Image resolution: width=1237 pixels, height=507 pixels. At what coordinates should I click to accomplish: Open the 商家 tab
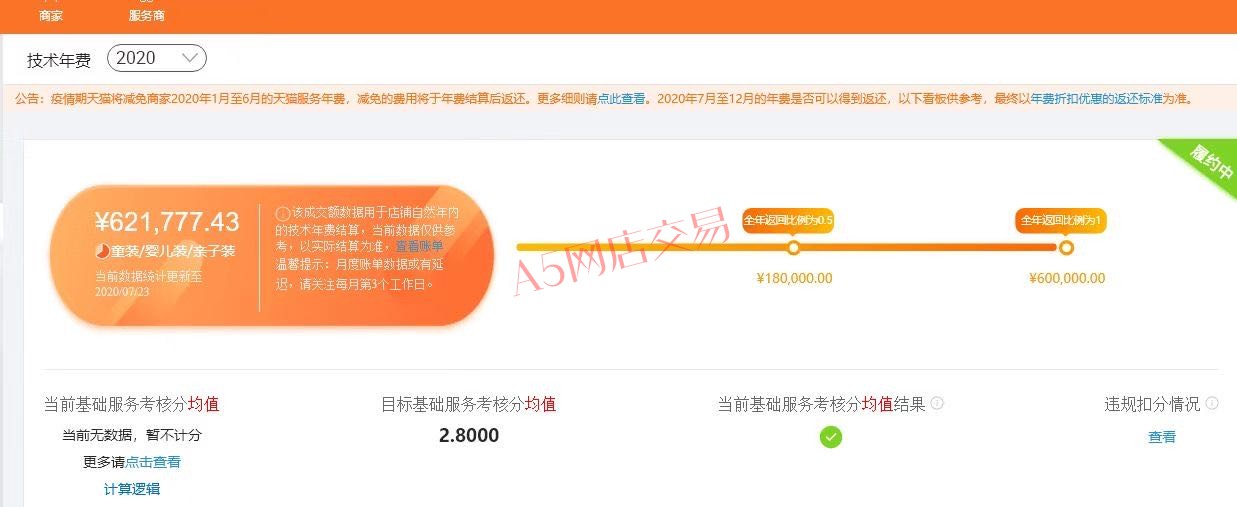[51, 16]
